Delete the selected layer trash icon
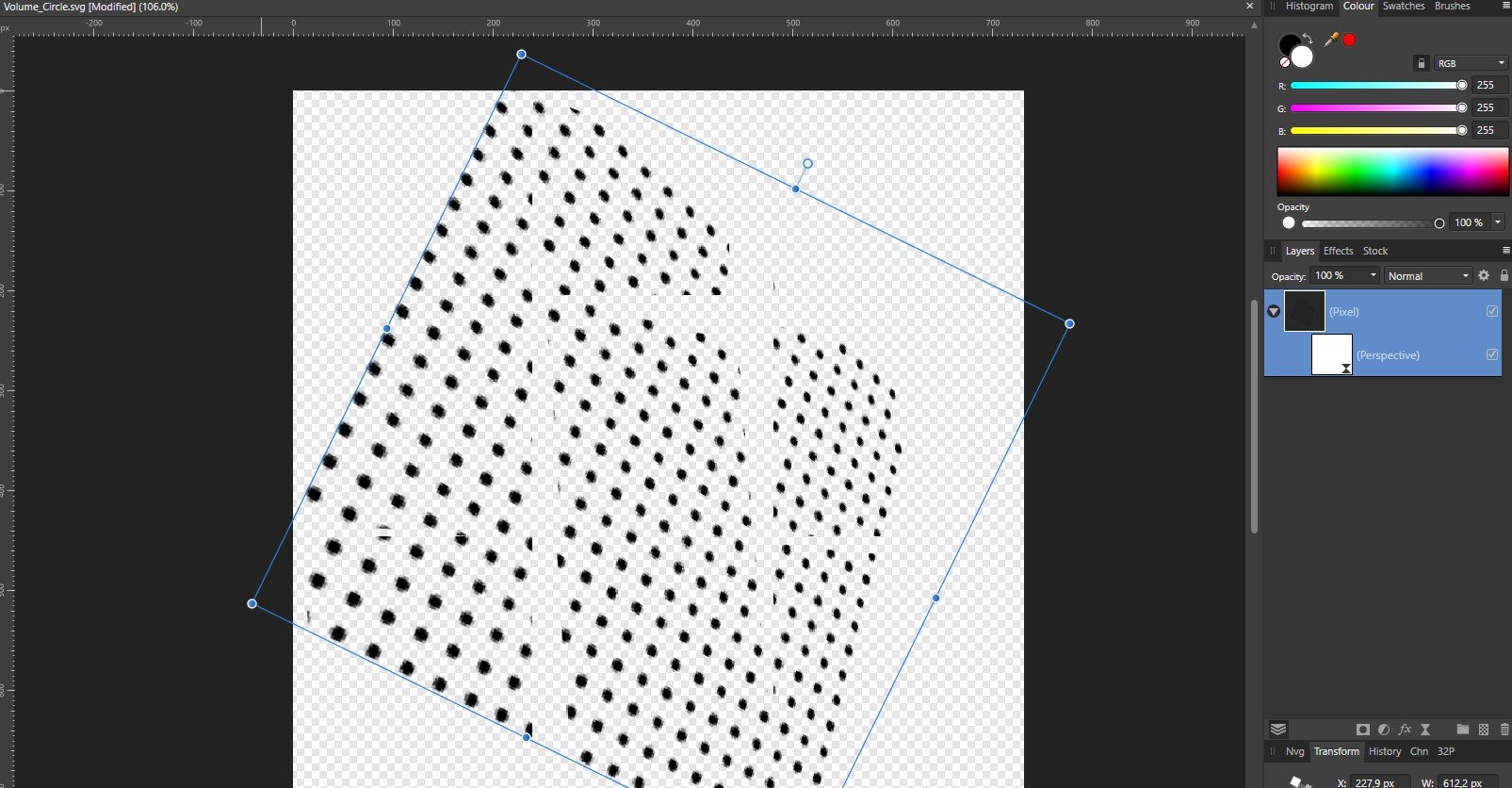Viewport: 1512px width, 788px height. (x=1504, y=730)
